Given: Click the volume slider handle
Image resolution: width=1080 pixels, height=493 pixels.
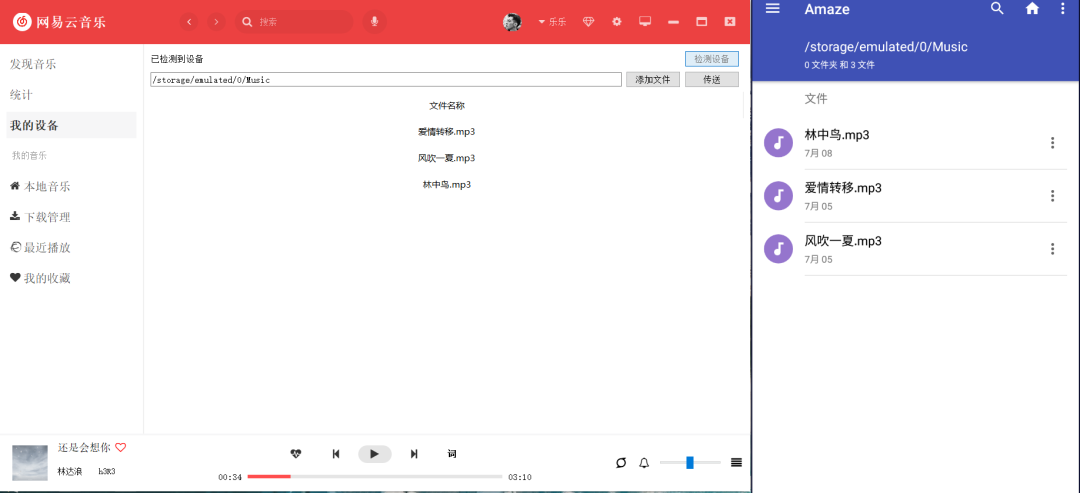Looking at the screenshot, I should tap(689, 463).
